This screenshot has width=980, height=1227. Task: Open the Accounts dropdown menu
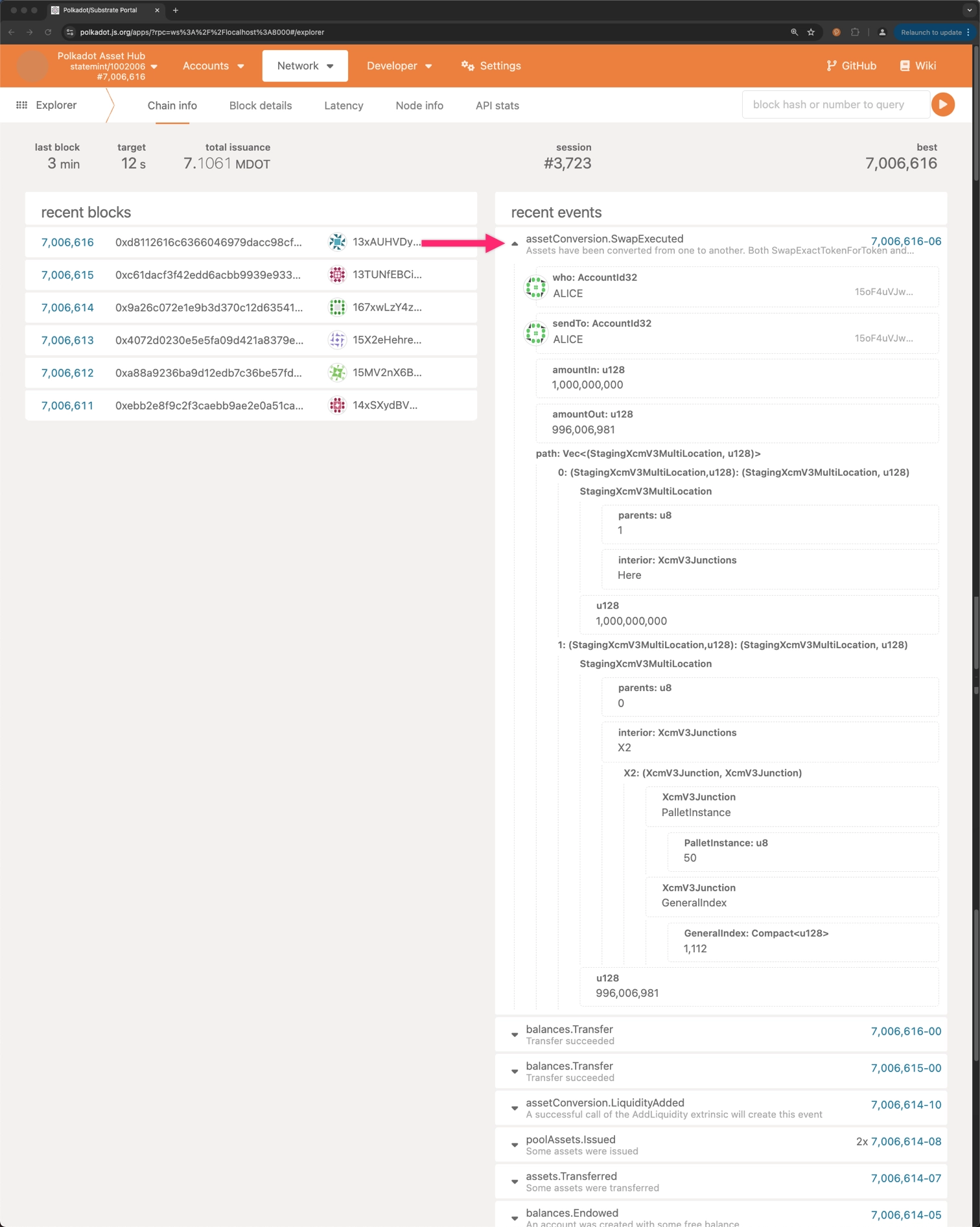pyautogui.click(x=213, y=65)
